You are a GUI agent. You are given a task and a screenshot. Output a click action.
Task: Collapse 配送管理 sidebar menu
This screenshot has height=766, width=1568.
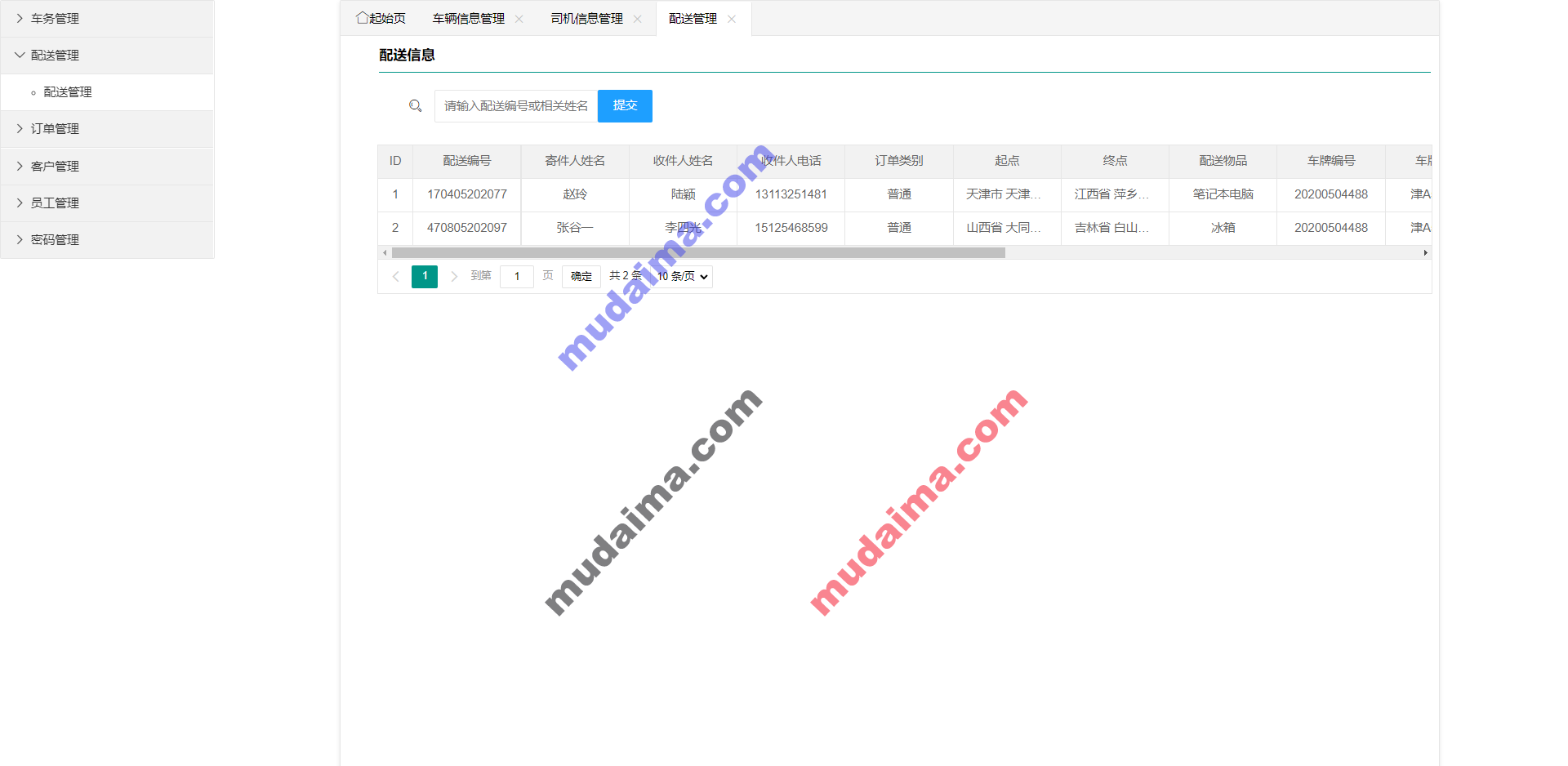tap(107, 56)
